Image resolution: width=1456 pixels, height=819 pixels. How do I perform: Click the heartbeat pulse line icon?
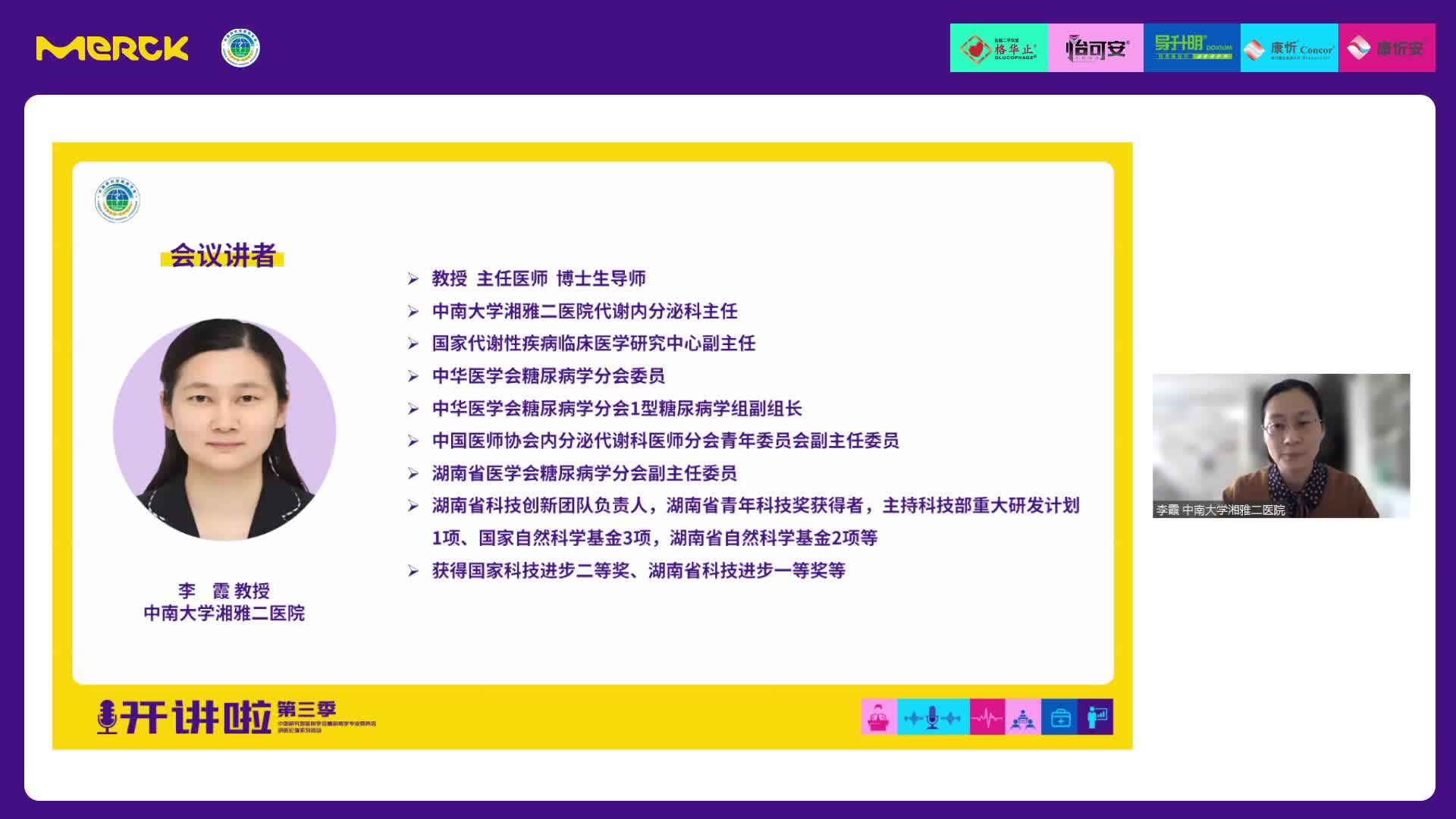(987, 717)
